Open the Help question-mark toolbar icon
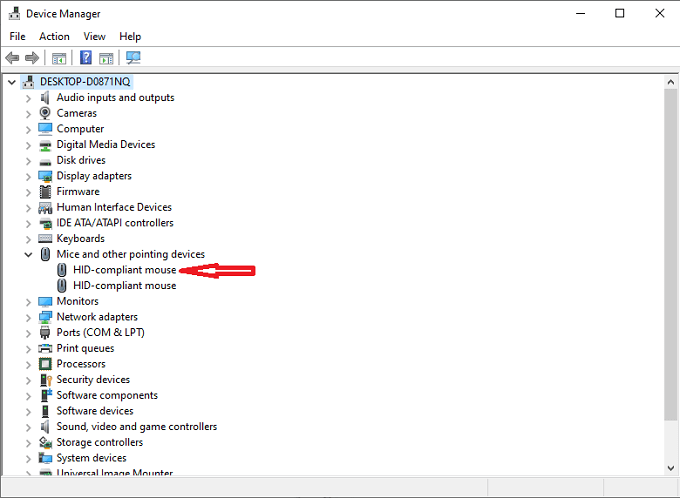 86,57
